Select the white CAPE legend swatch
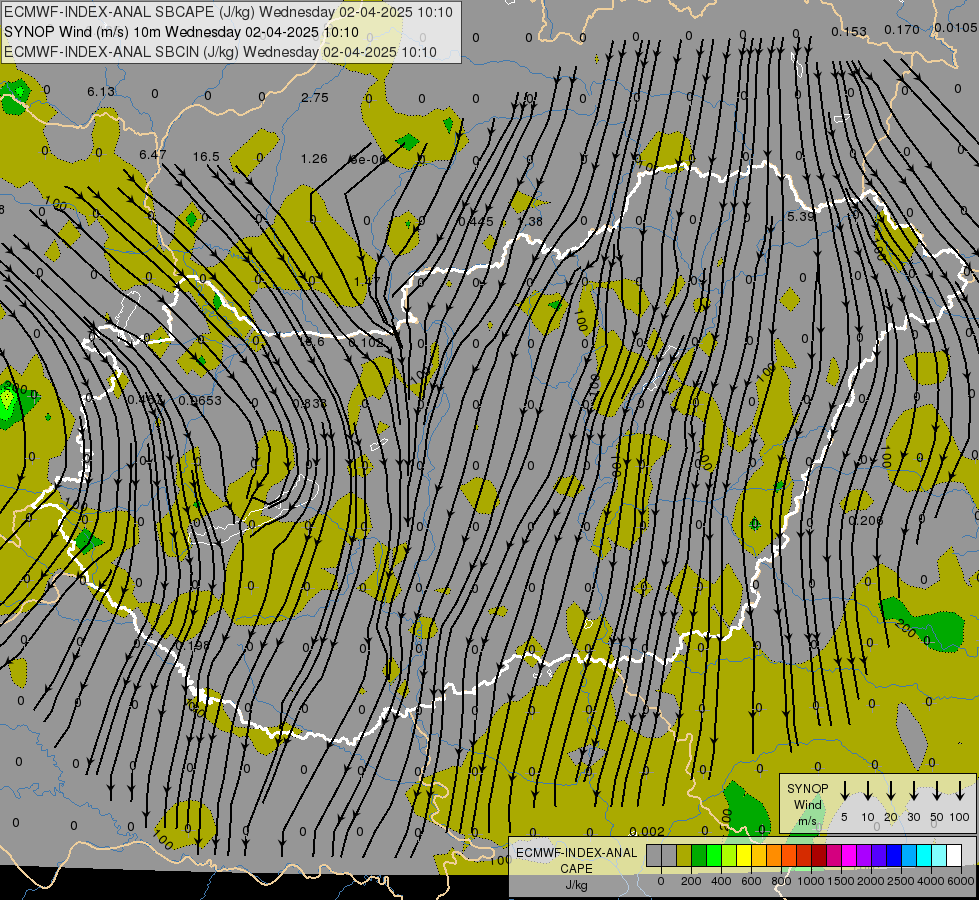 954,855
